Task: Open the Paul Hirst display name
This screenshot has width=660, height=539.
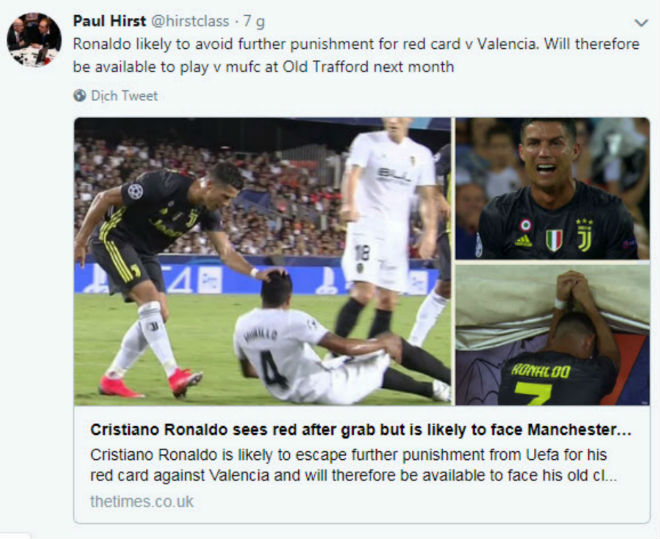Action: 109,21
